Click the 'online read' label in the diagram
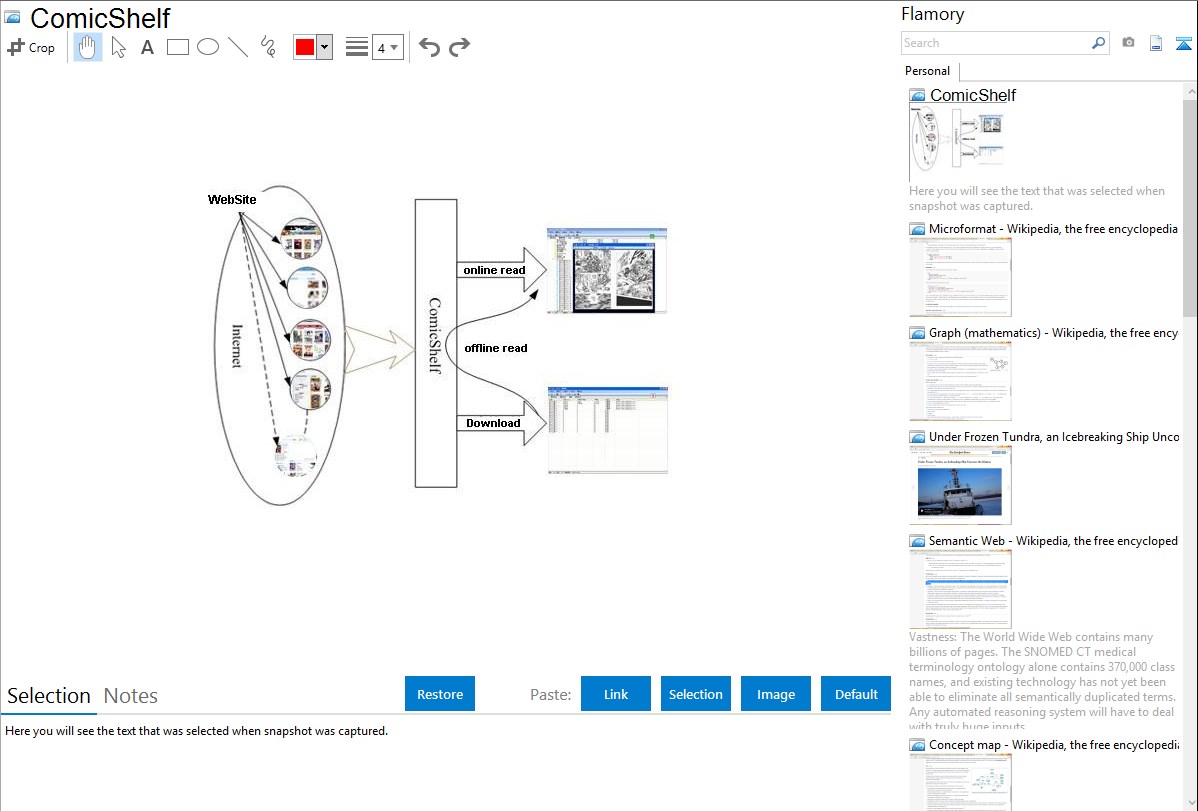 [494, 270]
